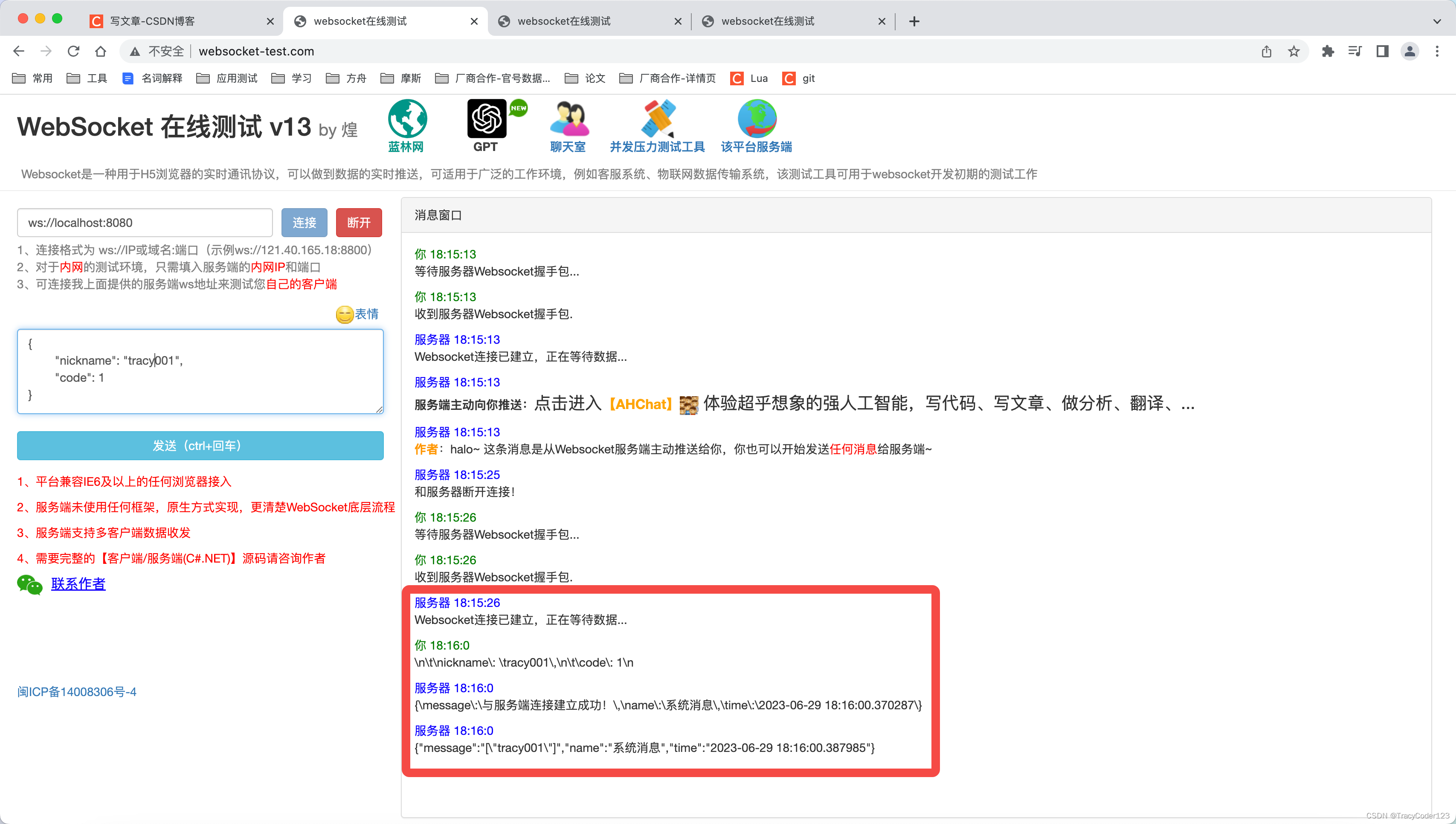Screen dimensions: 1456x824
Task: Click the browser extensions puzzle icon
Action: pos(1328,51)
